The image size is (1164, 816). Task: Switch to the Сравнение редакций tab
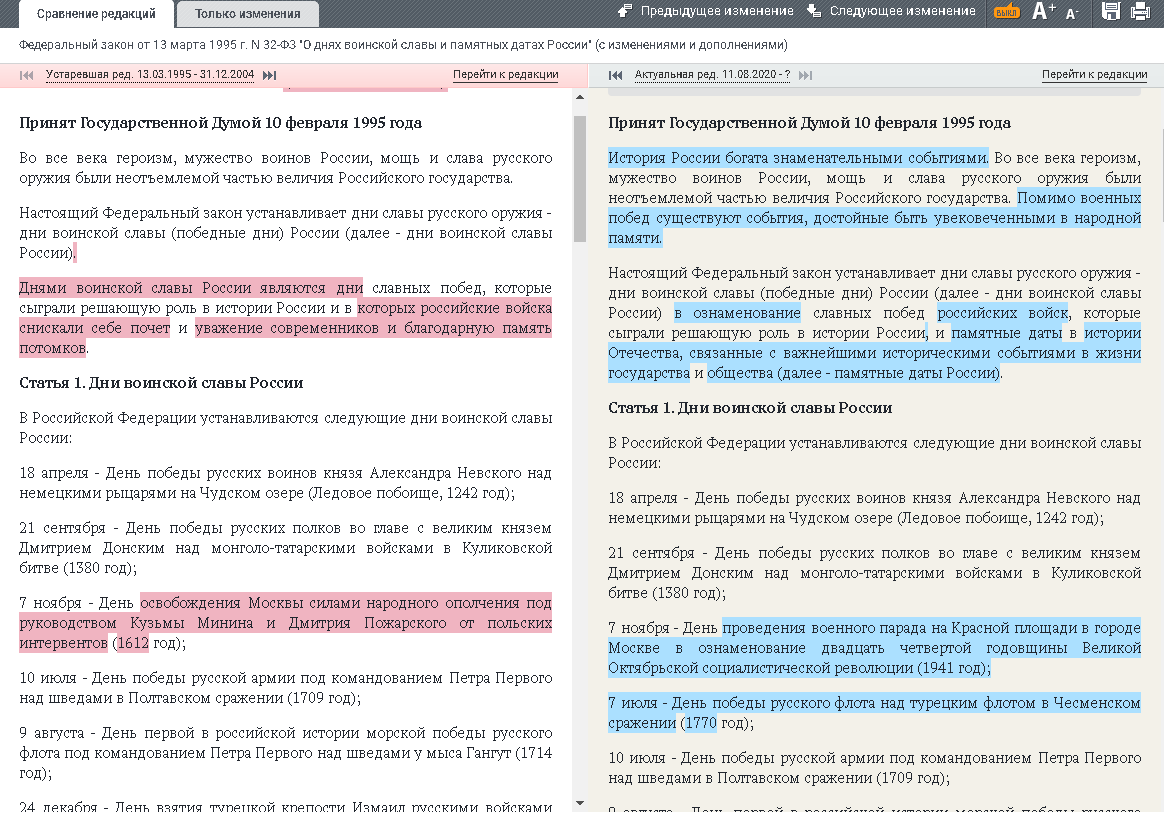pyautogui.click(x=97, y=13)
